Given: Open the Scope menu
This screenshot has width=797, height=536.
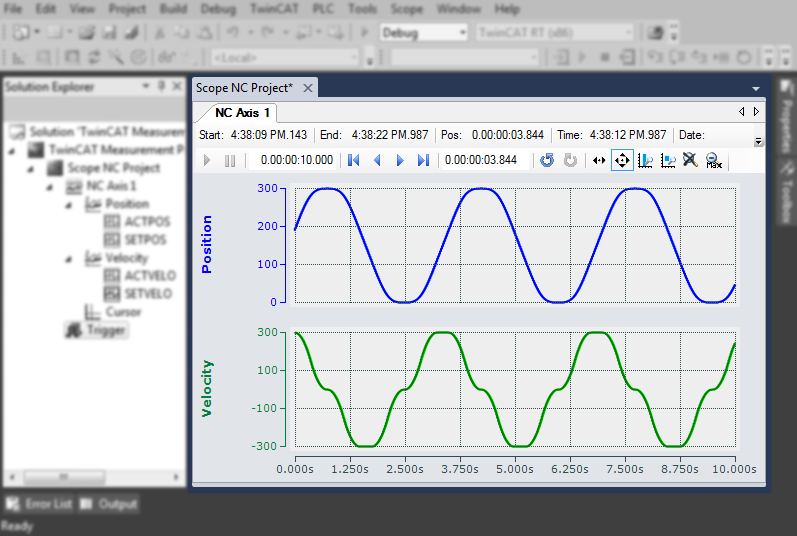Looking at the screenshot, I should (x=407, y=9).
